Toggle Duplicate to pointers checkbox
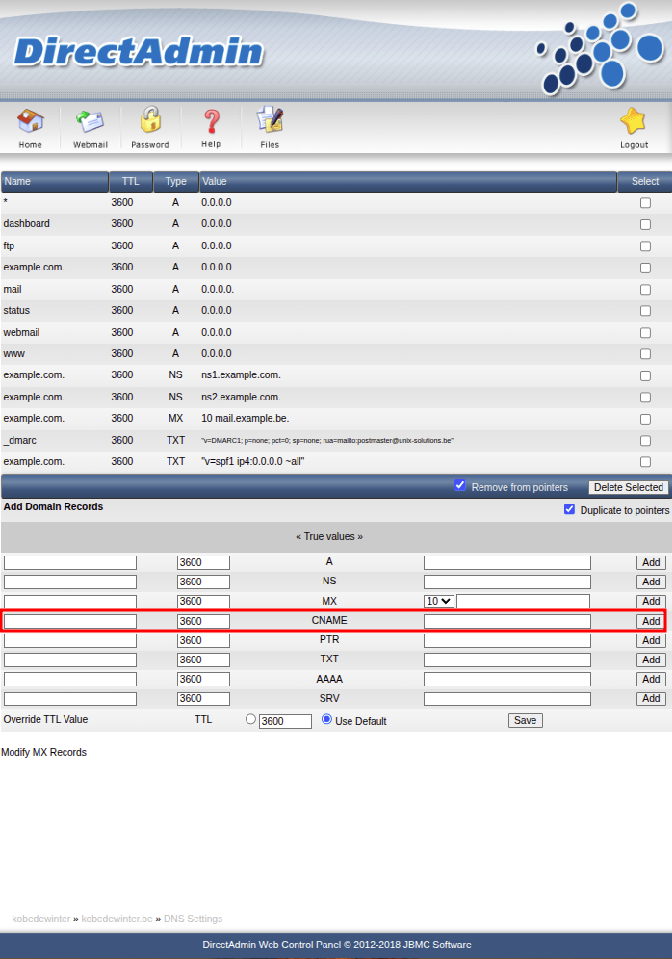 [x=569, y=509]
